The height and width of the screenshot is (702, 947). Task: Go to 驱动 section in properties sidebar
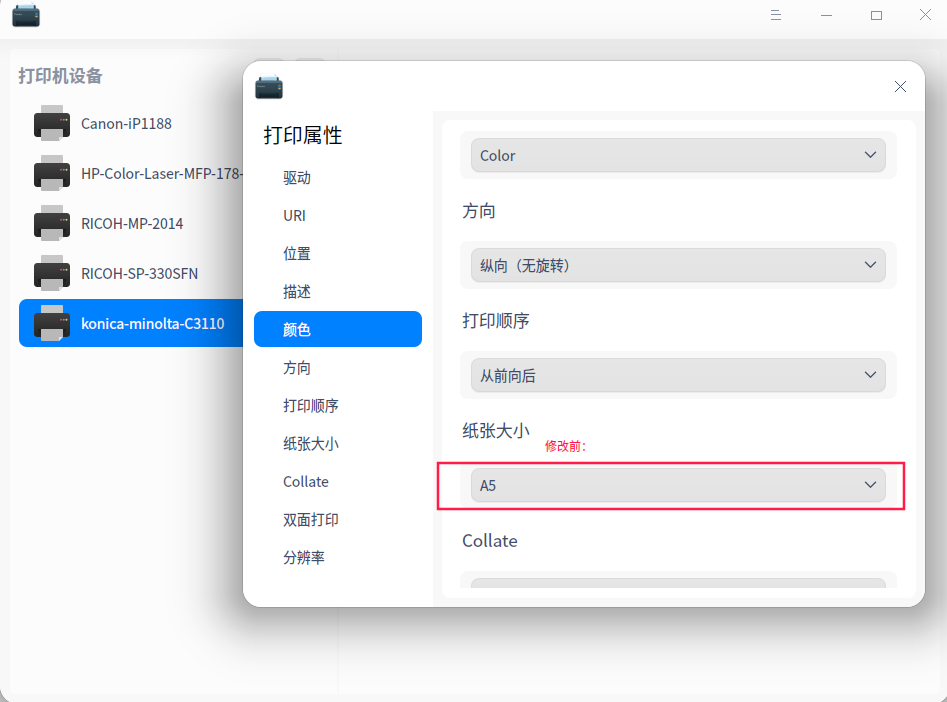338,178
